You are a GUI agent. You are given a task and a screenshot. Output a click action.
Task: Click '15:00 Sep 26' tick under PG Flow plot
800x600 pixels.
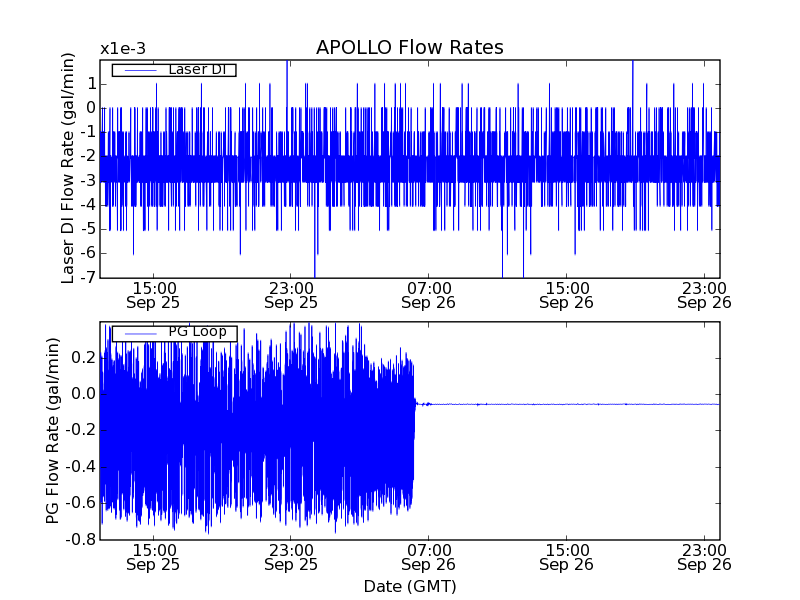point(566,557)
